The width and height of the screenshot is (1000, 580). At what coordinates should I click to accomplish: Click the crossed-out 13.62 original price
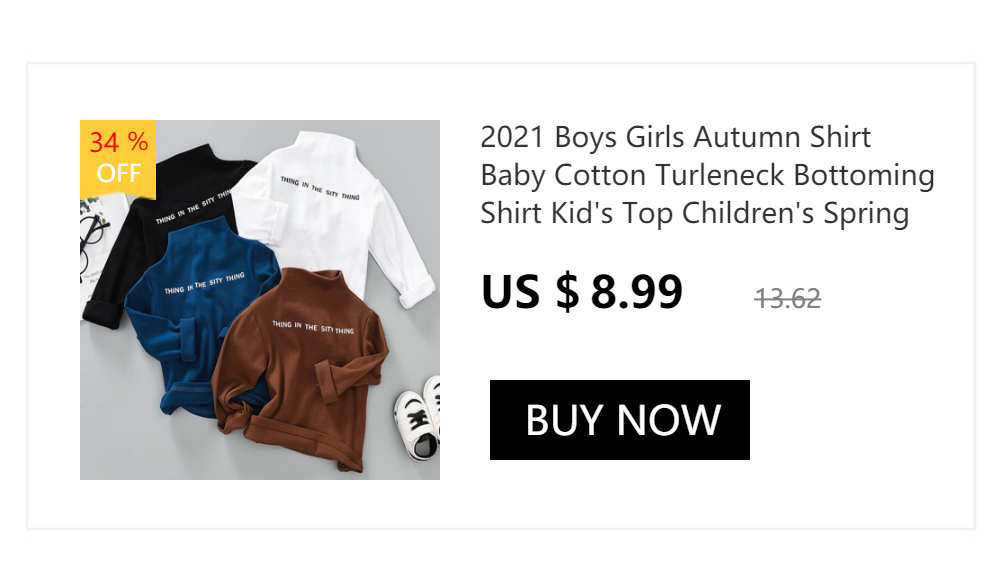pyautogui.click(x=788, y=298)
